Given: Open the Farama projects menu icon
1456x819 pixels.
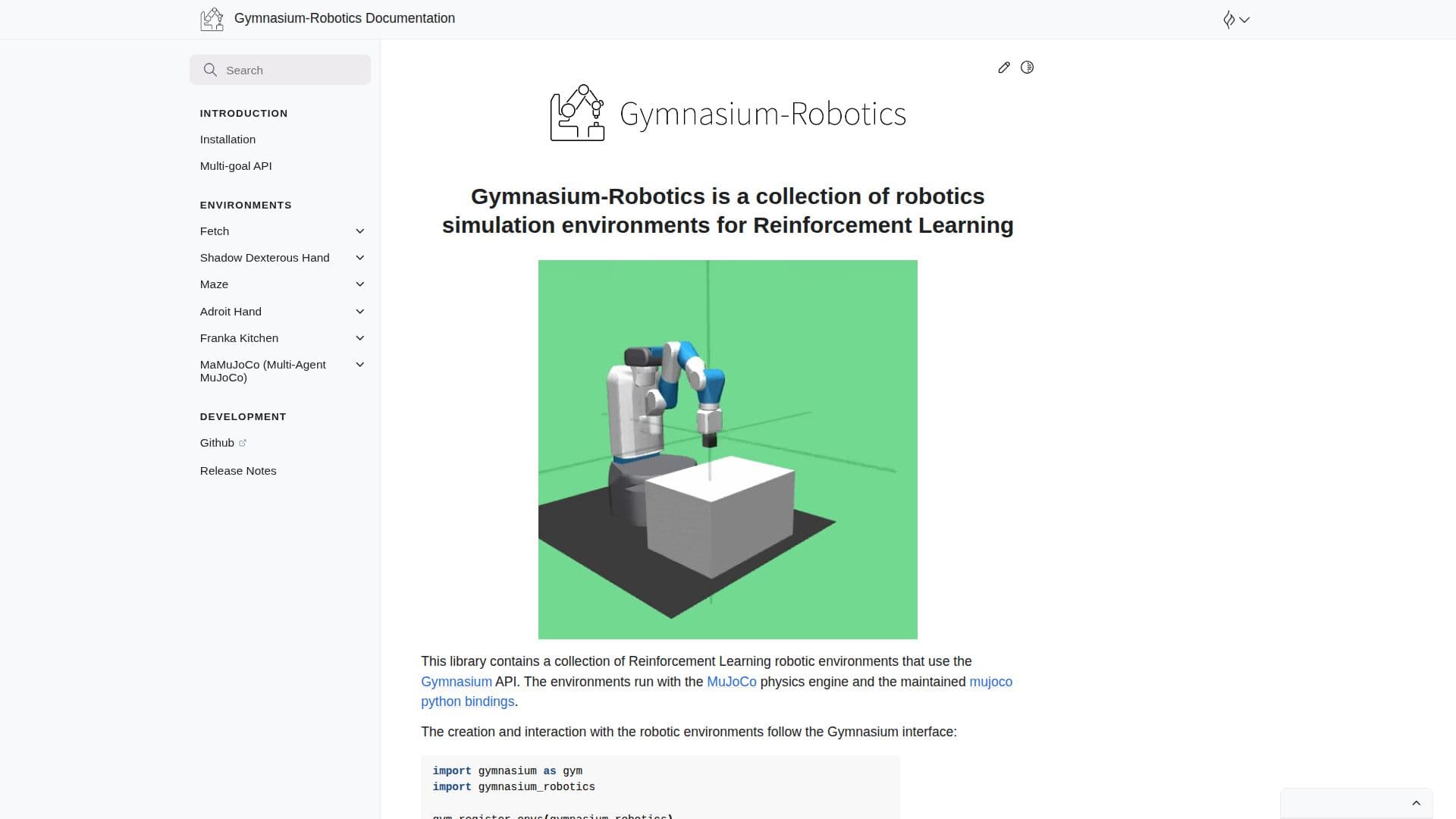Looking at the screenshot, I should [x=1236, y=20].
